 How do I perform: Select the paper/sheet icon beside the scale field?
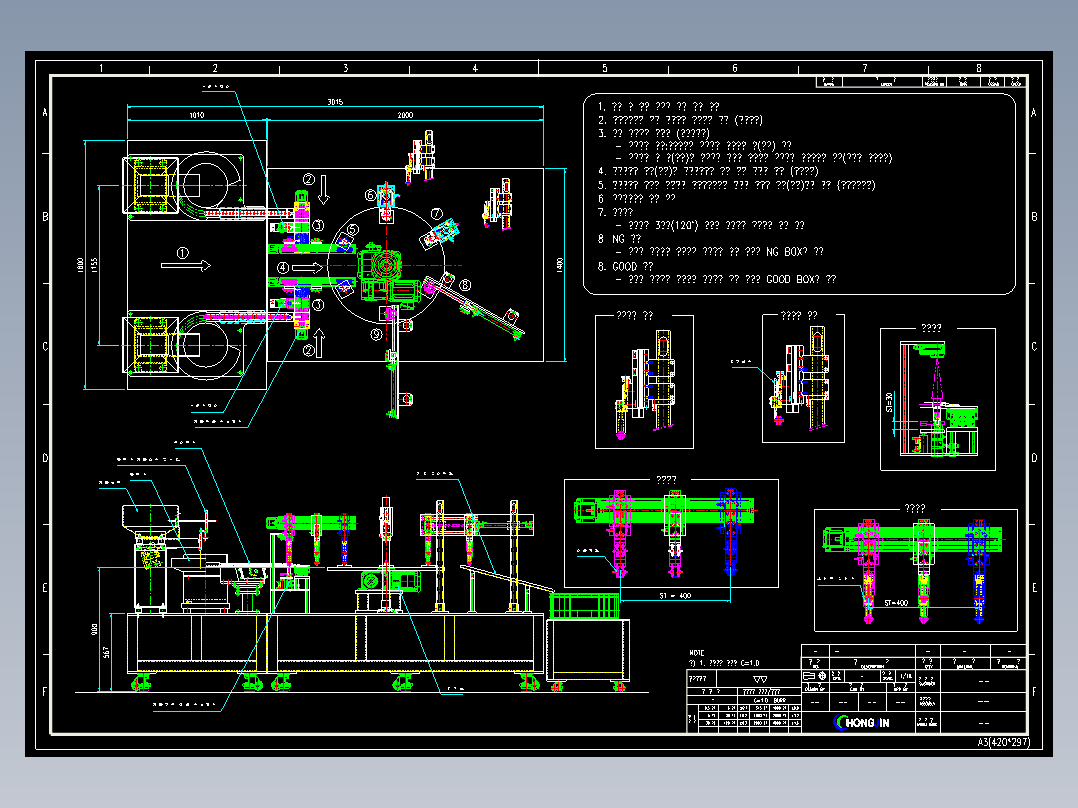click(807, 674)
